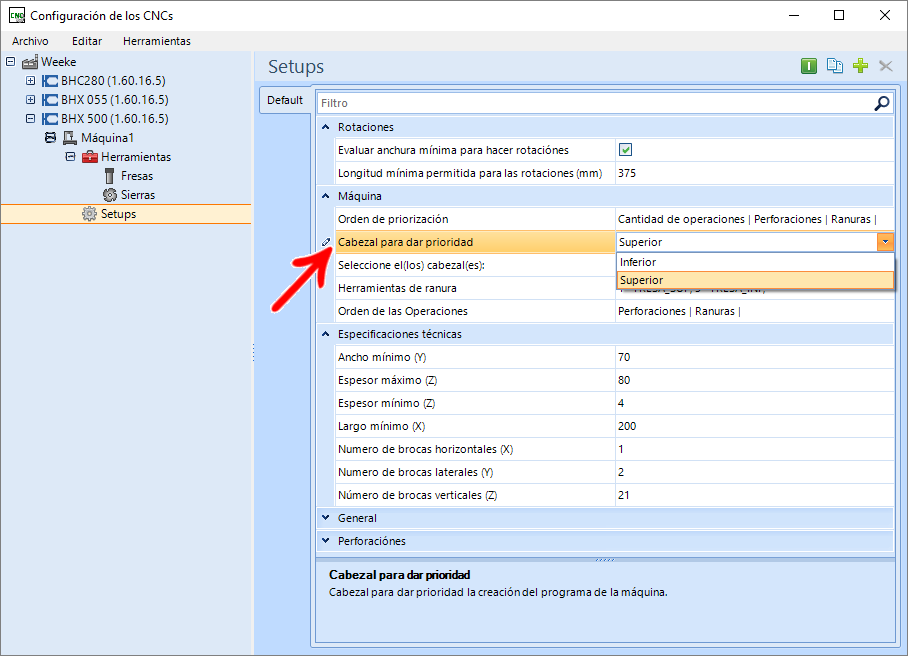Collapse the Máquina section

(x=325, y=196)
